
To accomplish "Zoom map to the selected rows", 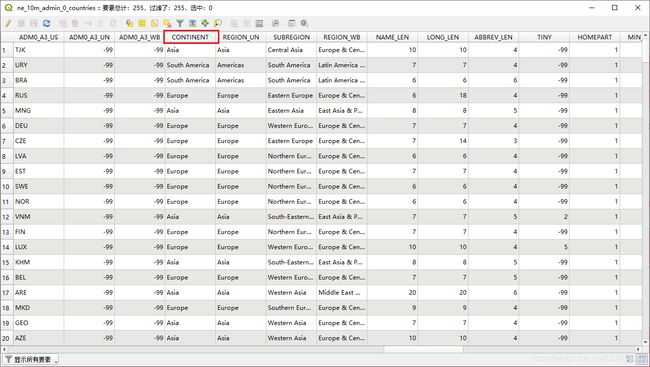I will click(218, 24).
